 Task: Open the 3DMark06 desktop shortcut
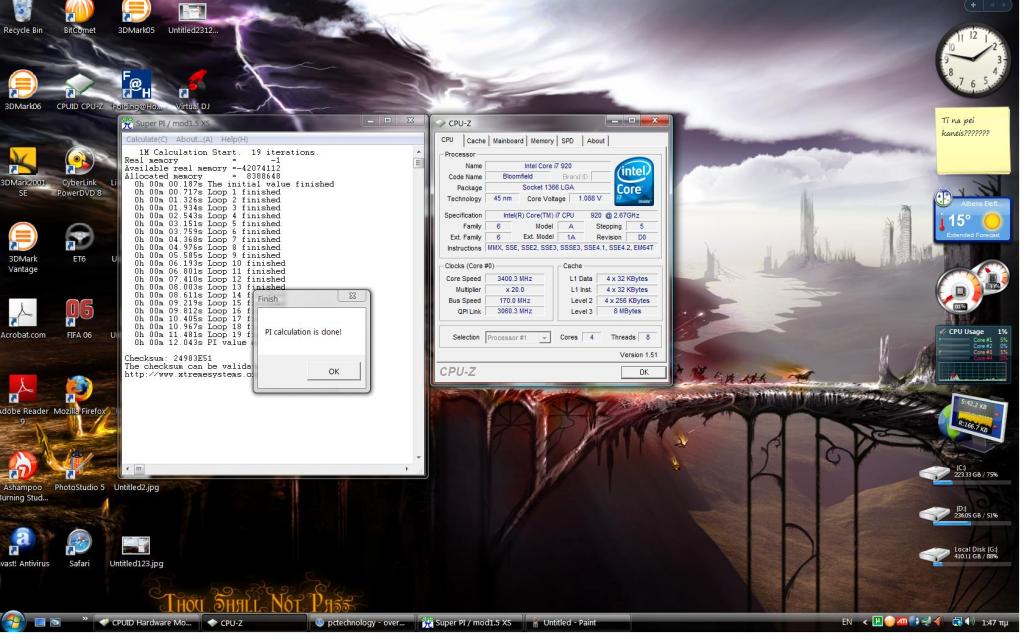point(22,90)
